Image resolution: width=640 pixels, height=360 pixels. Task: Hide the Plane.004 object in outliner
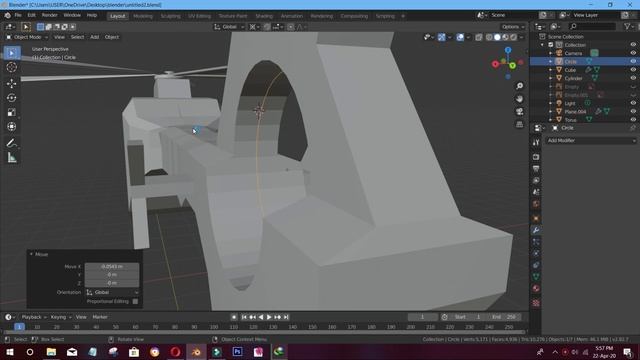point(633,111)
